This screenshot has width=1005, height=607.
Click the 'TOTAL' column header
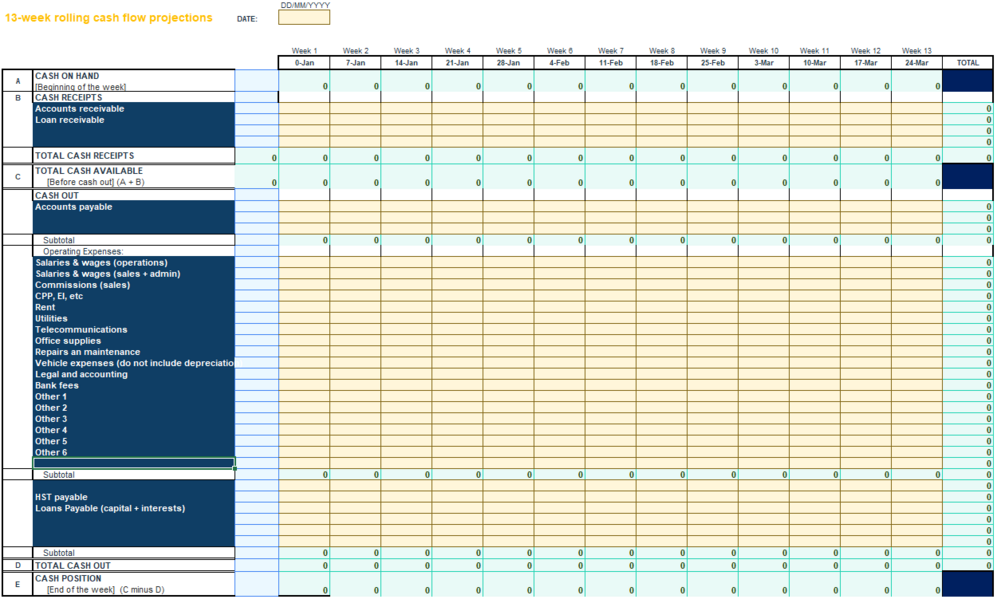[968, 63]
